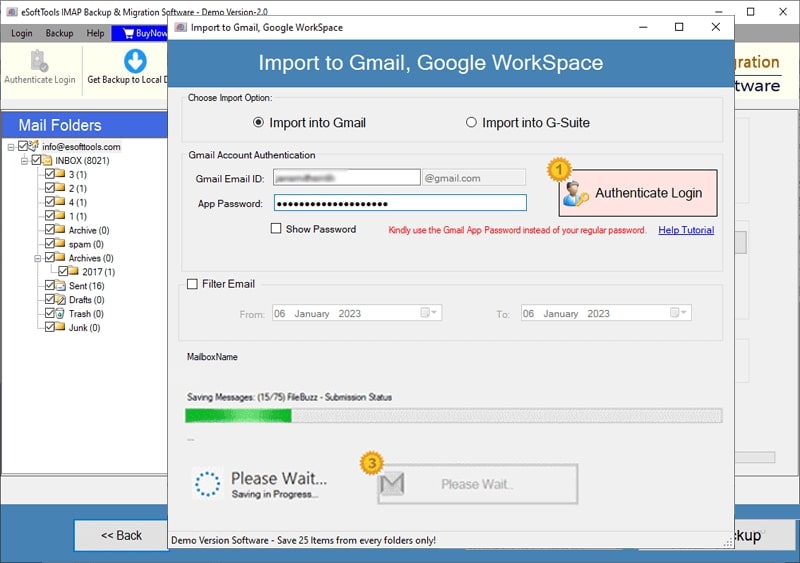Tick the Filter Email checkbox

pyautogui.click(x=192, y=284)
